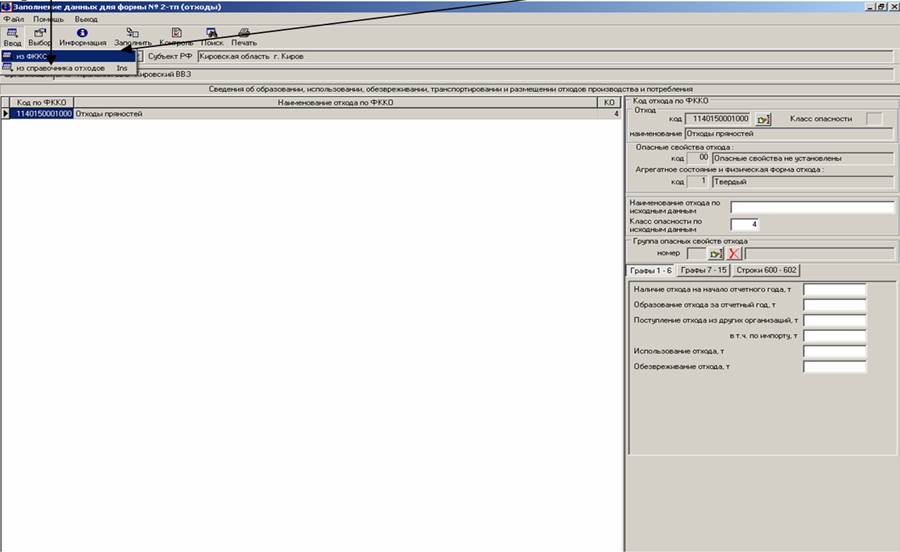900x552 pixels.
Task: Click the Поиск toolbar icon
Action: (212, 37)
